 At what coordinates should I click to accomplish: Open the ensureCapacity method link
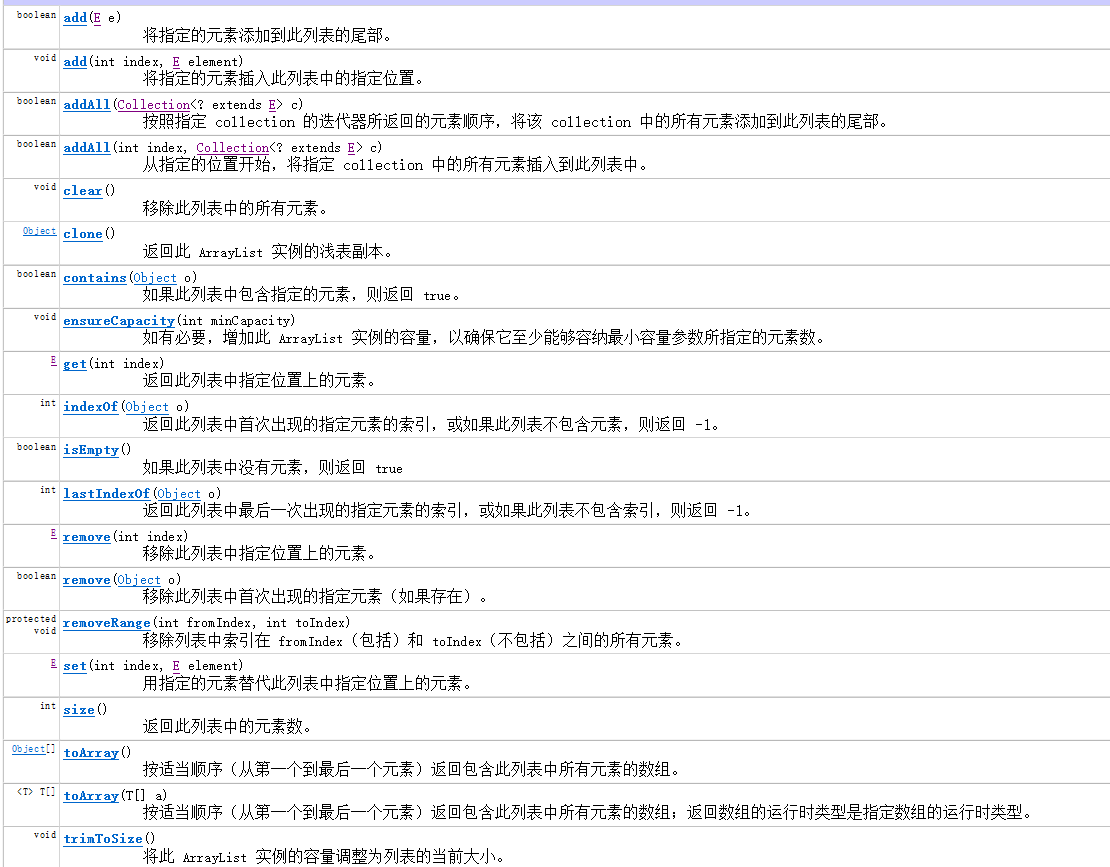118,321
